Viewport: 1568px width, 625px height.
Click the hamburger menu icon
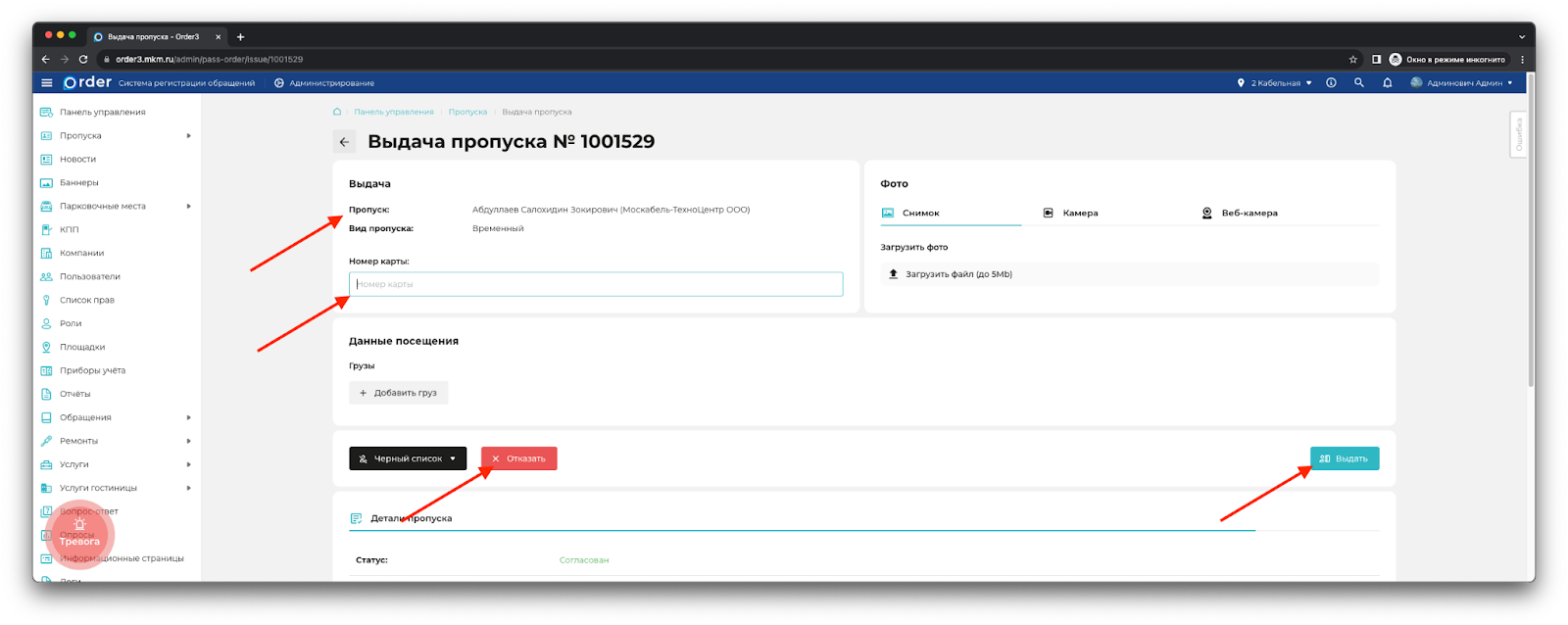tap(46, 83)
